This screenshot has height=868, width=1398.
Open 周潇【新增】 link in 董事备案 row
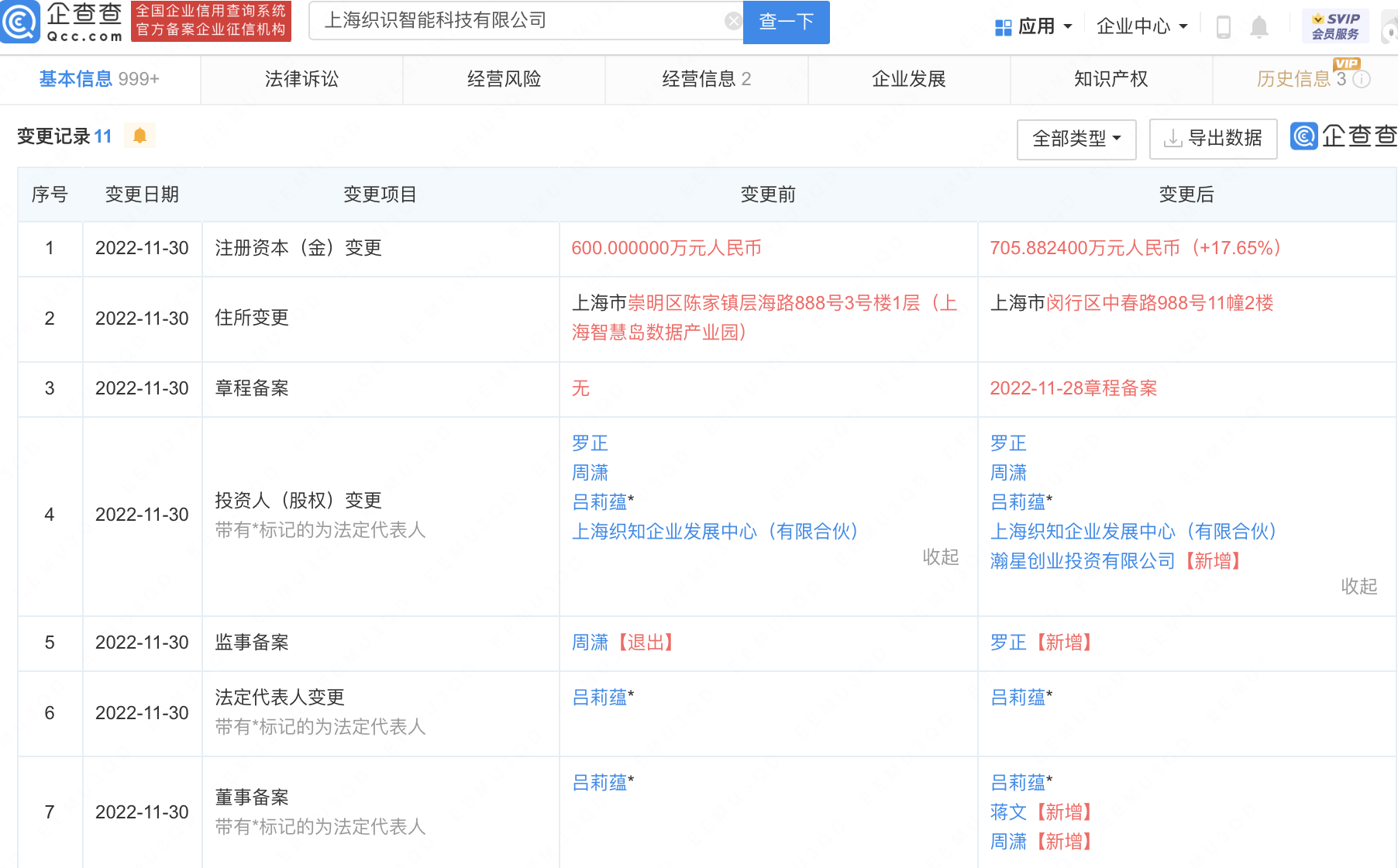(1045, 842)
